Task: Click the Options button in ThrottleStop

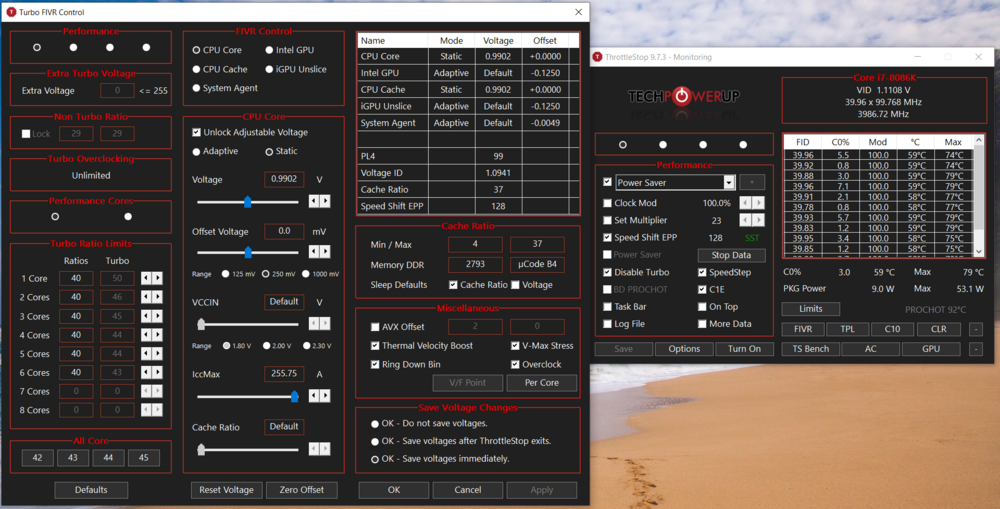Action: tap(684, 349)
